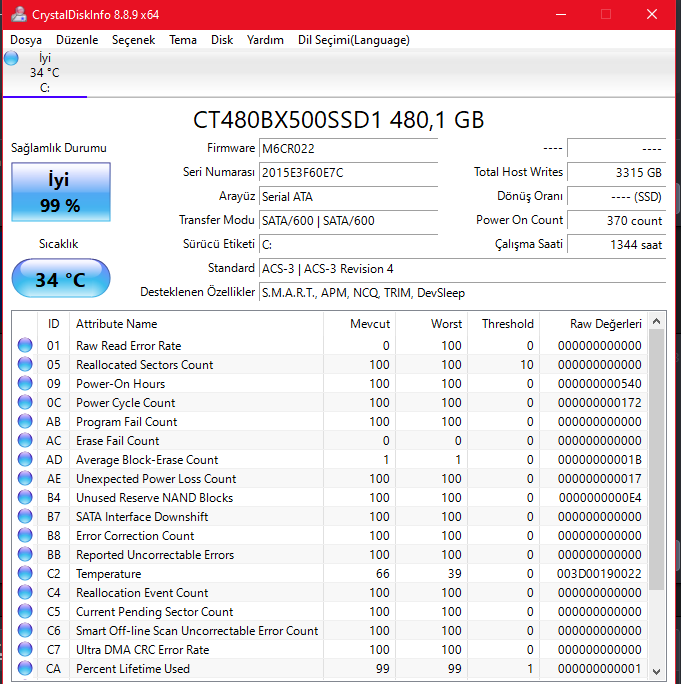This screenshot has height=684, width=681.
Task: Click the Raw Değerleri column header
Action: (605, 324)
